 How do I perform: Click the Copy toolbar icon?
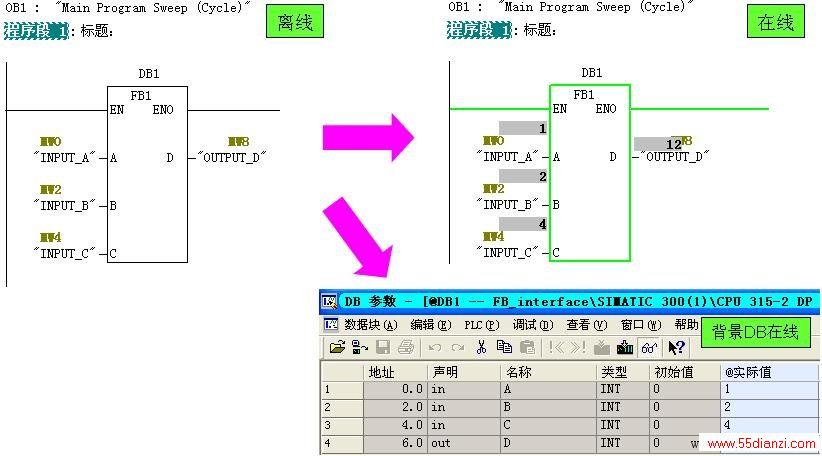point(504,347)
